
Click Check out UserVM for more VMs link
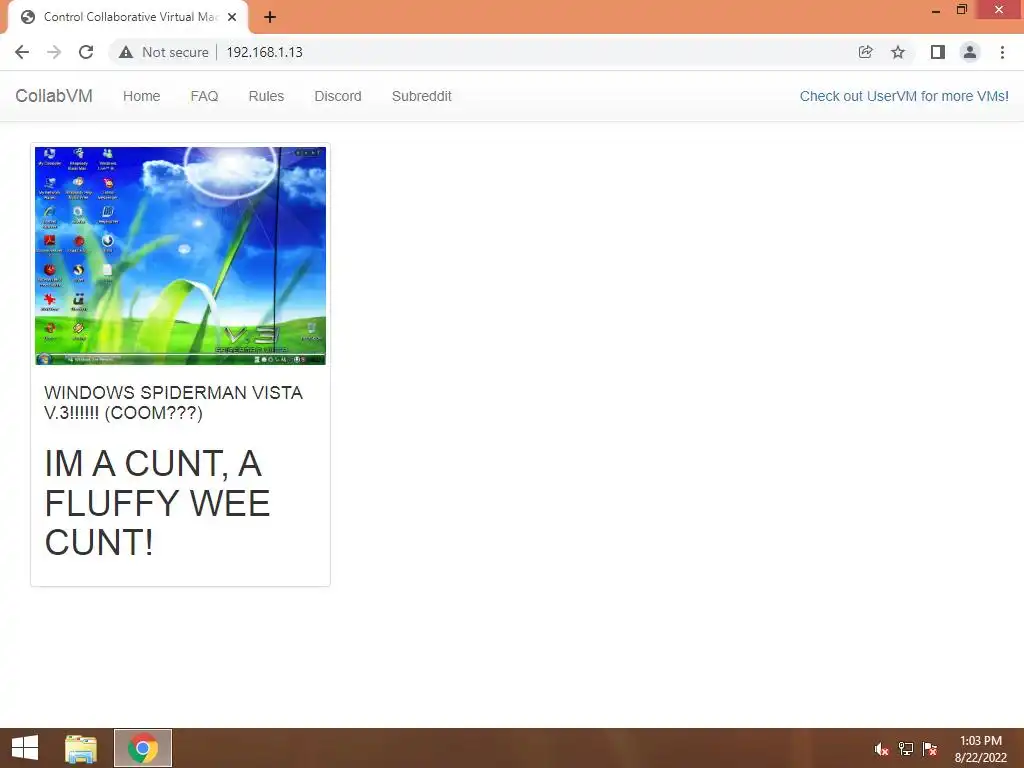pos(904,96)
